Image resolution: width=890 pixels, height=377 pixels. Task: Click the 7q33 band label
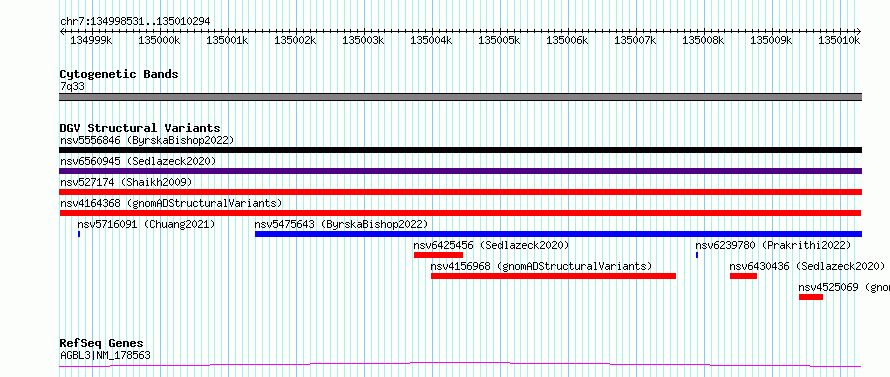73,86
